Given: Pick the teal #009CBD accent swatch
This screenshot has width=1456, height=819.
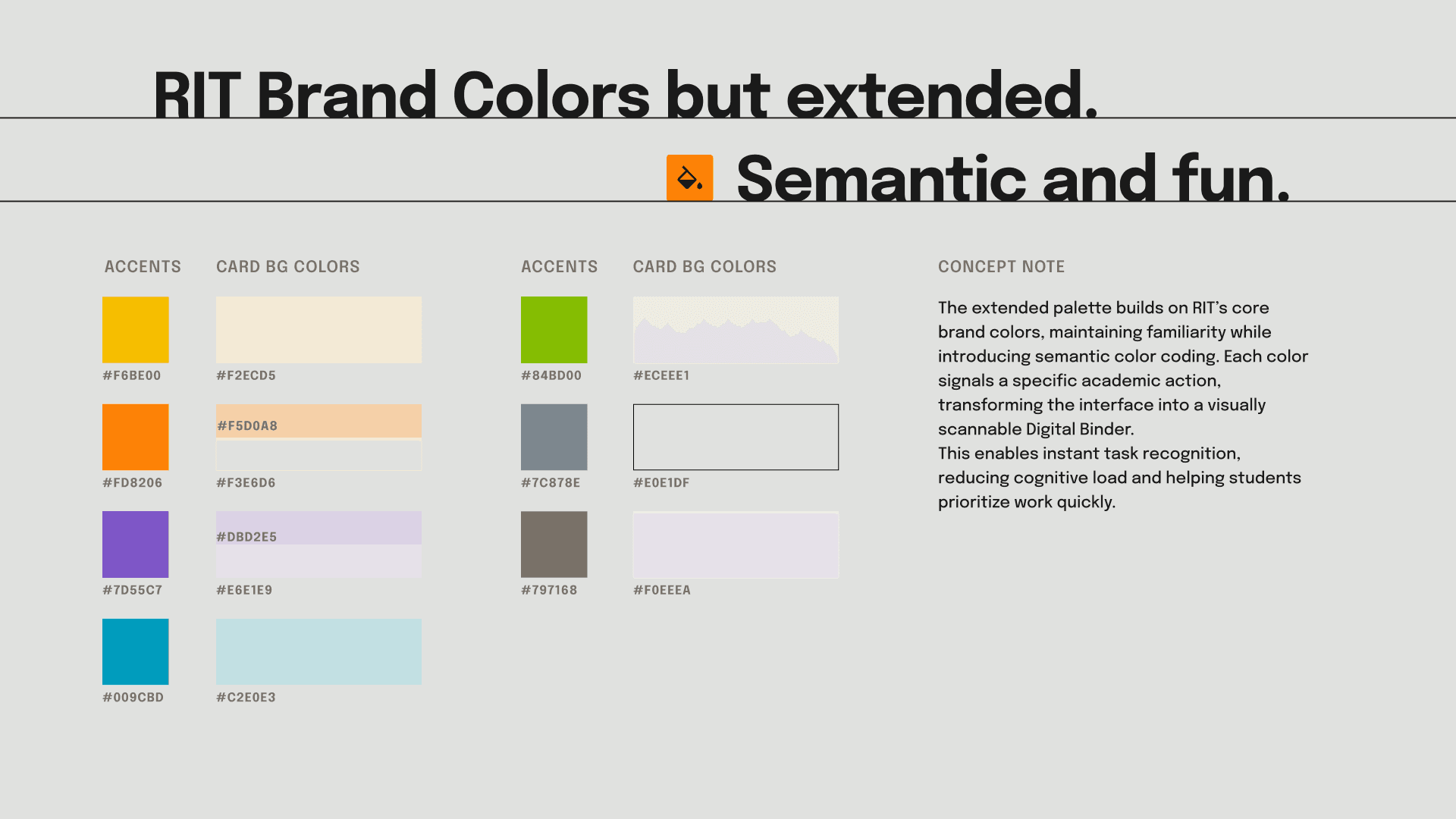Looking at the screenshot, I should (135, 651).
